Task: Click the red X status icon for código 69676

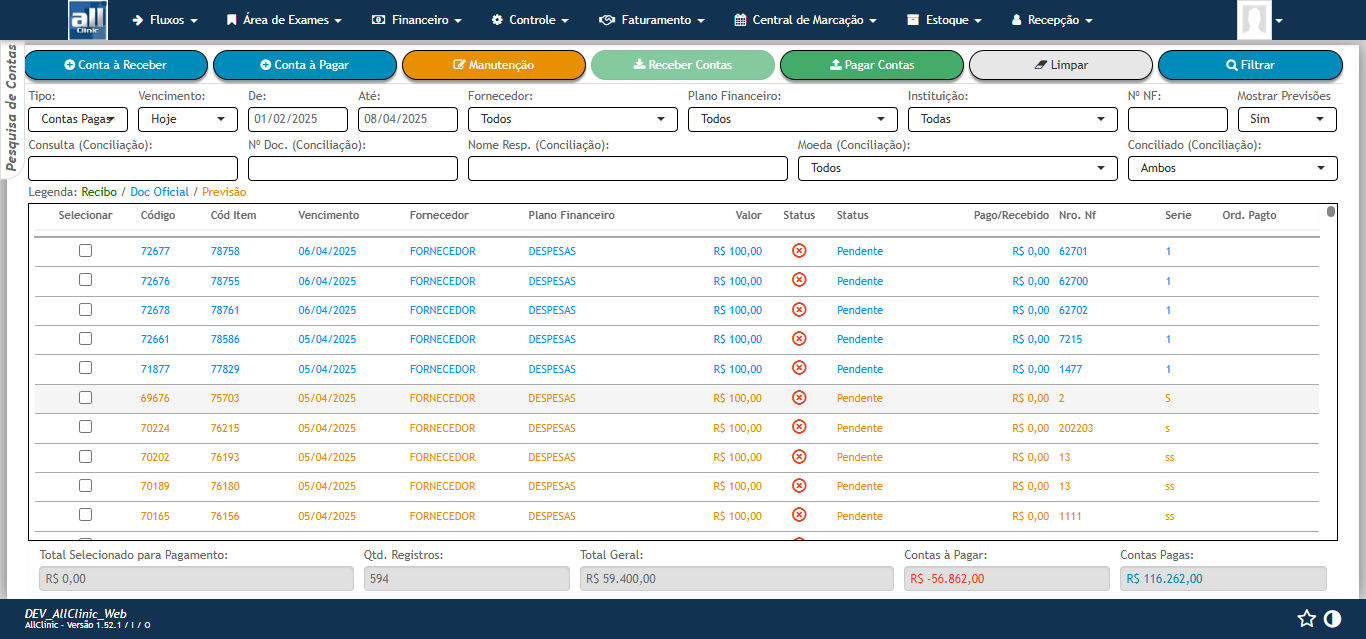Action: [x=798, y=398]
